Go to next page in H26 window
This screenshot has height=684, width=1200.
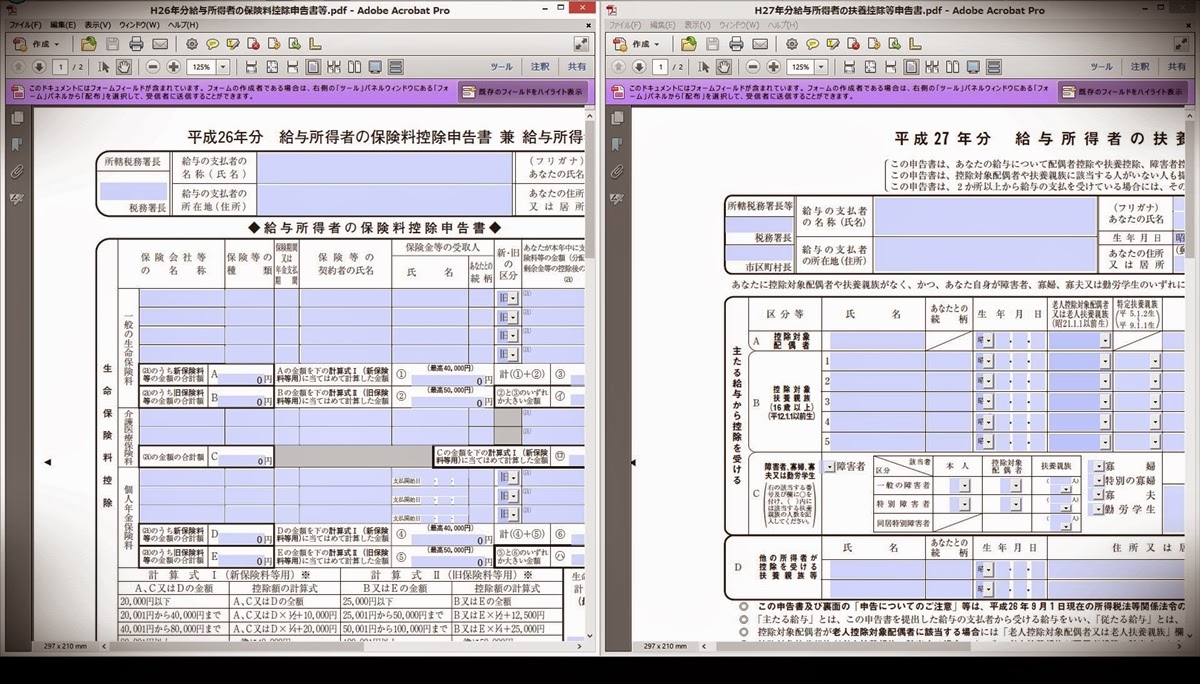coord(38,67)
